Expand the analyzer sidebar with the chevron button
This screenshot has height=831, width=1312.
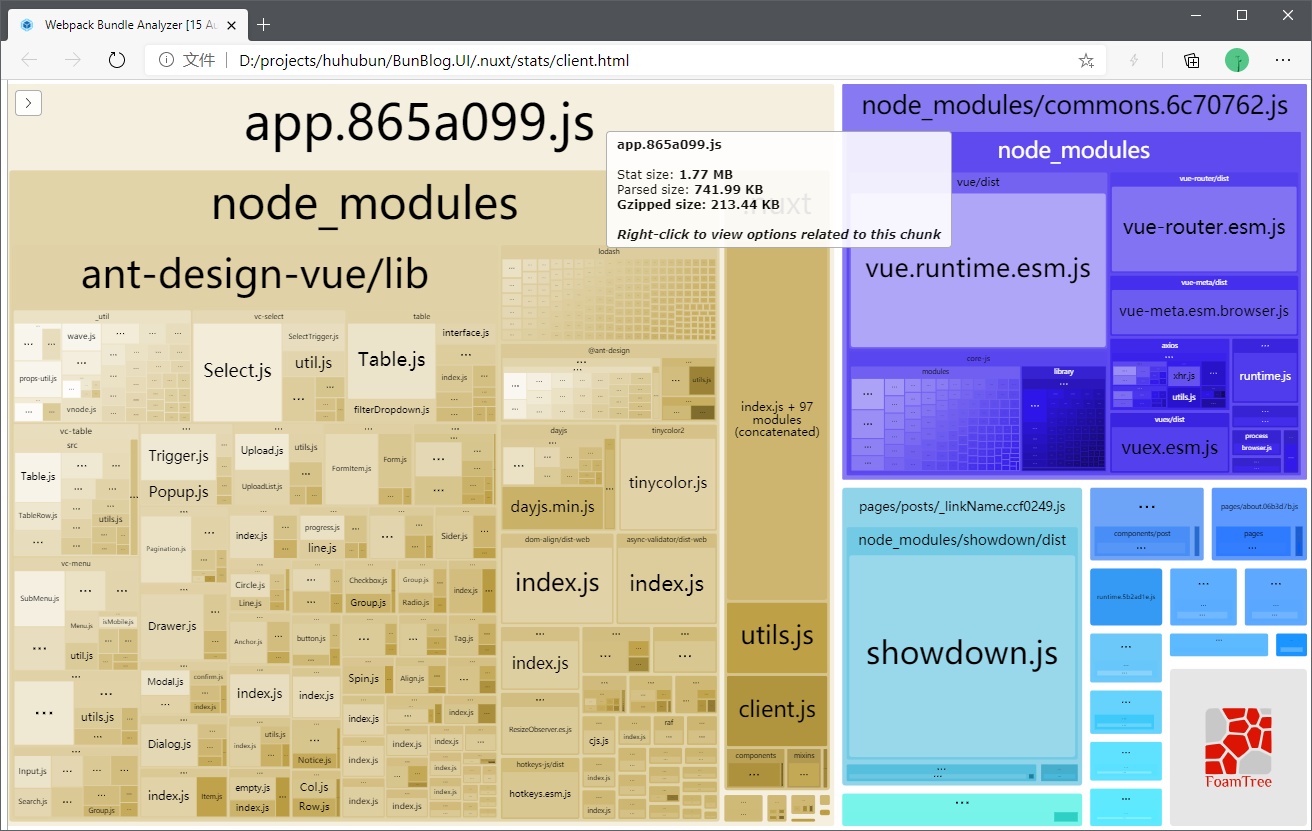point(28,102)
